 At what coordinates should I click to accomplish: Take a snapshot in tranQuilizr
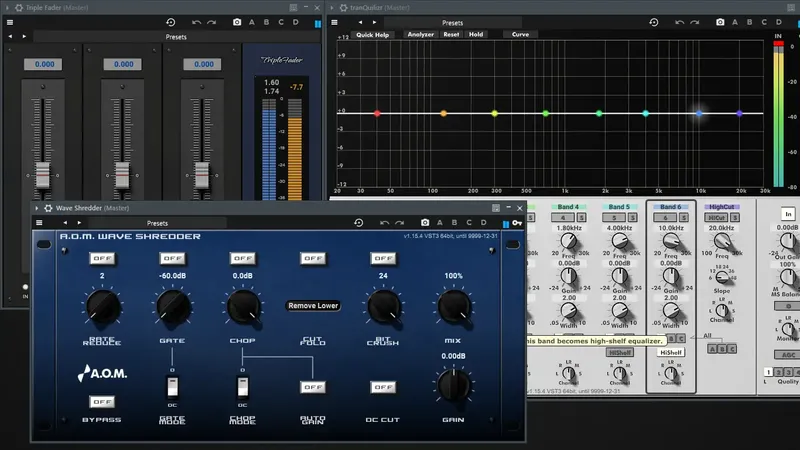(x=720, y=22)
